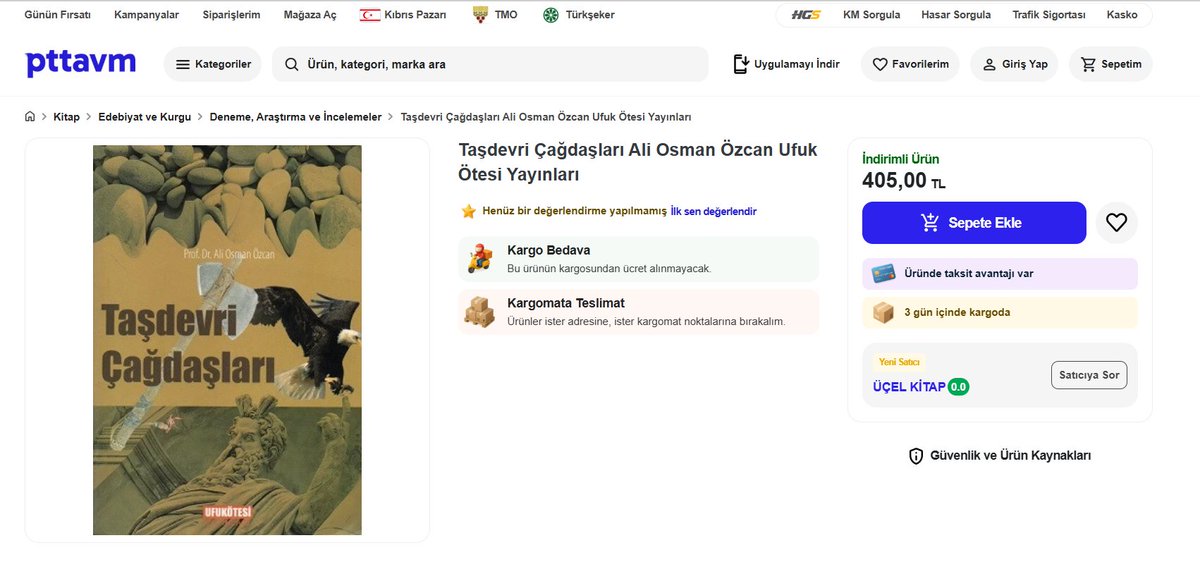Viewport: 1200px width, 569px height.
Task: Click Satıcıya Sor button
Action: pos(1089,375)
